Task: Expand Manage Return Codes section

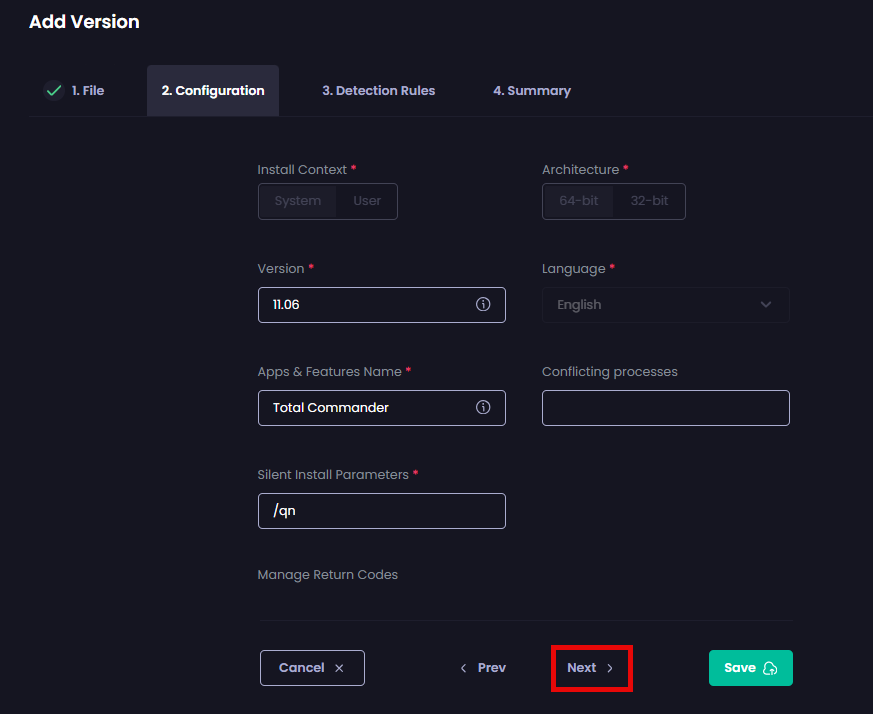Action: pyautogui.click(x=328, y=575)
